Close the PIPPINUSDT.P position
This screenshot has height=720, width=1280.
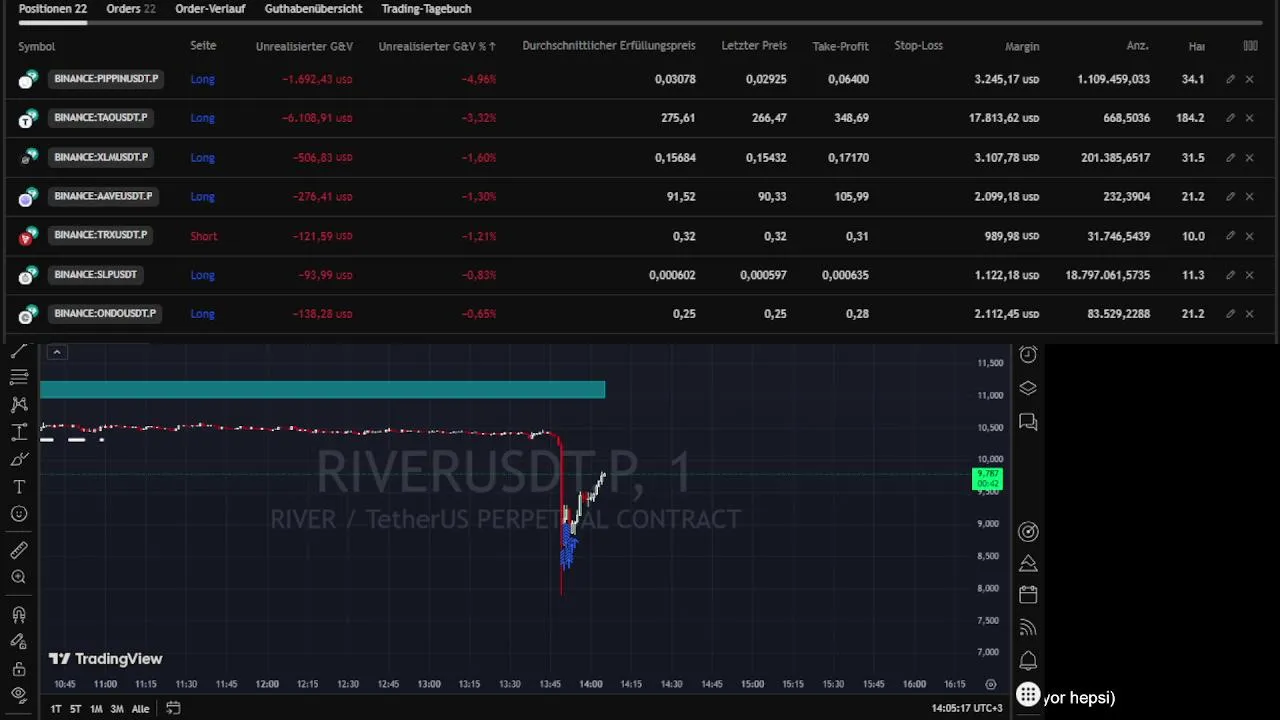(x=1250, y=79)
